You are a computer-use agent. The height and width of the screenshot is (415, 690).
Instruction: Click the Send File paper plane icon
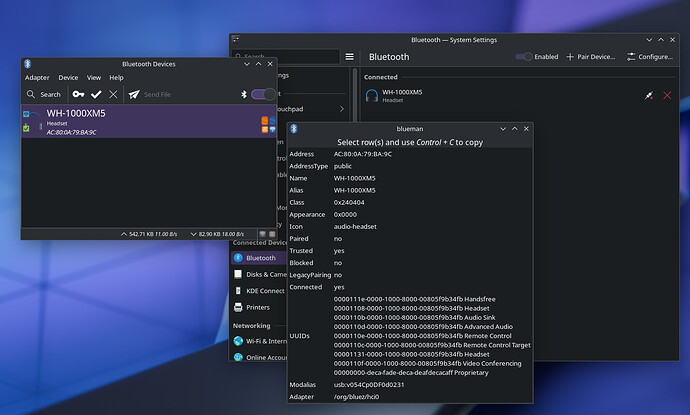(134, 94)
